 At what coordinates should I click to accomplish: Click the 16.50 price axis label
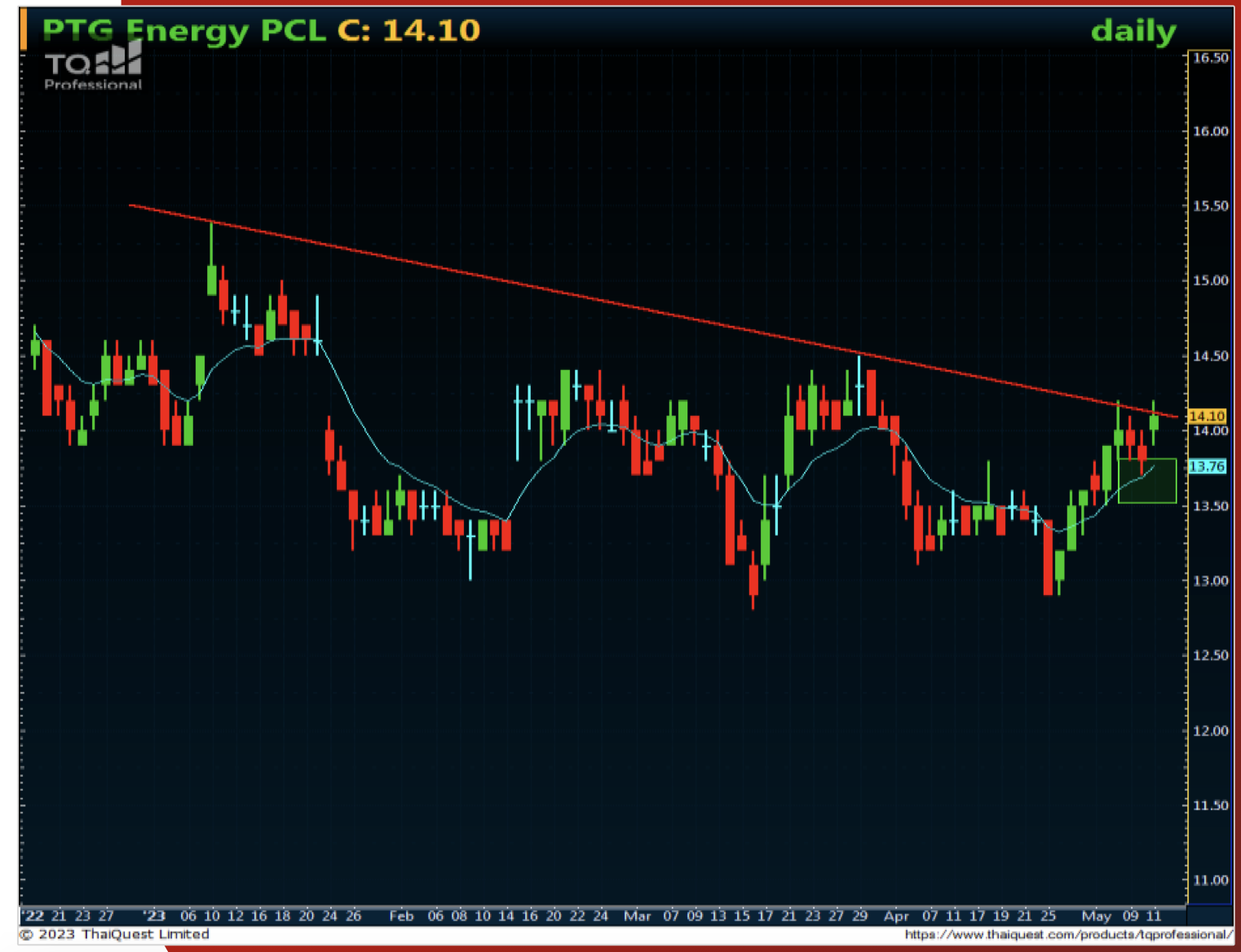[x=1210, y=58]
